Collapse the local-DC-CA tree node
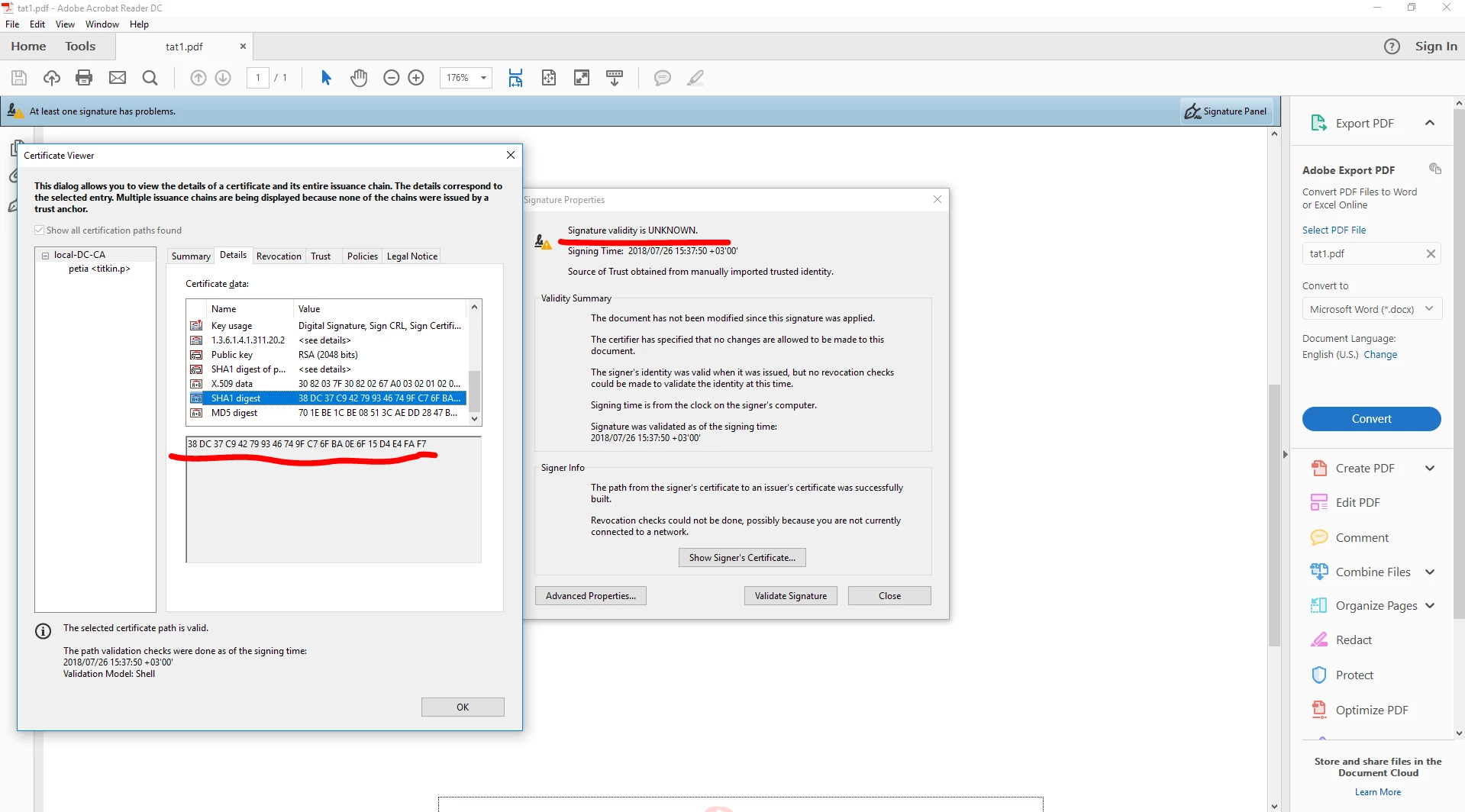Viewport: 1465px width, 812px height. point(45,256)
